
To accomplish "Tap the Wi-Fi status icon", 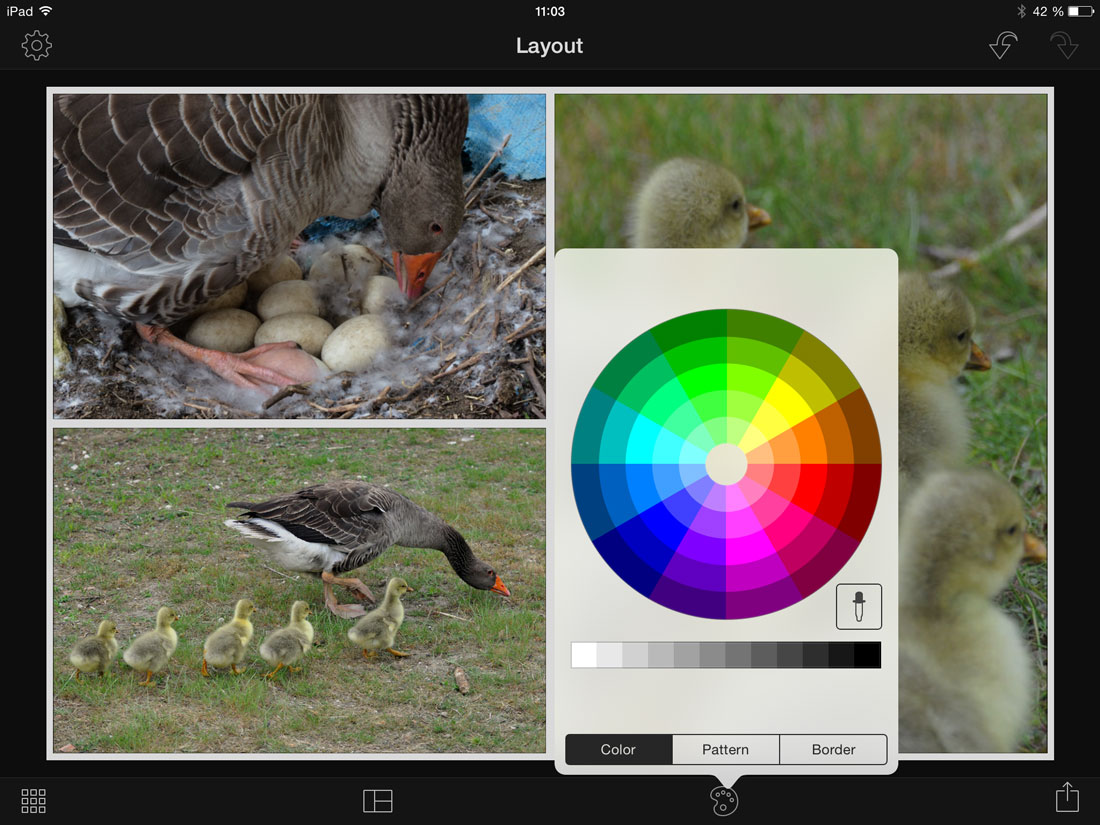I will click(46, 11).
